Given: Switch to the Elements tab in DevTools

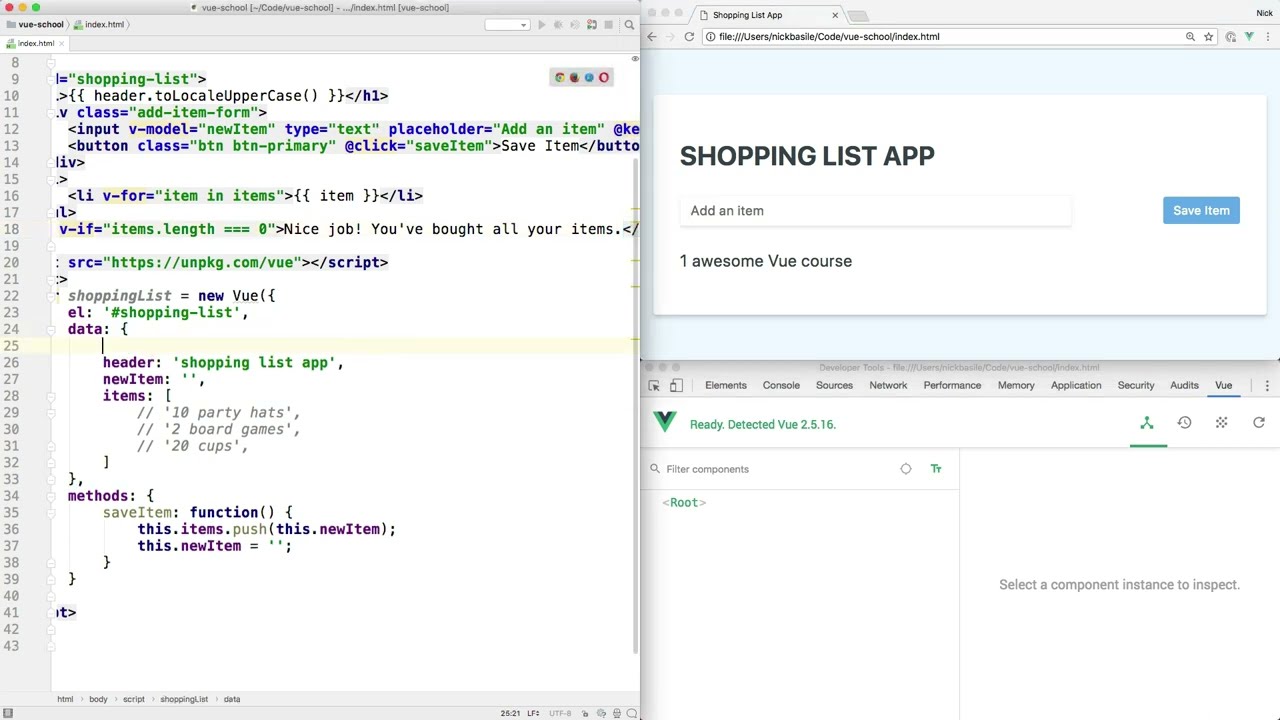Looking at the screenshot, I should click(x=726, y=385).
